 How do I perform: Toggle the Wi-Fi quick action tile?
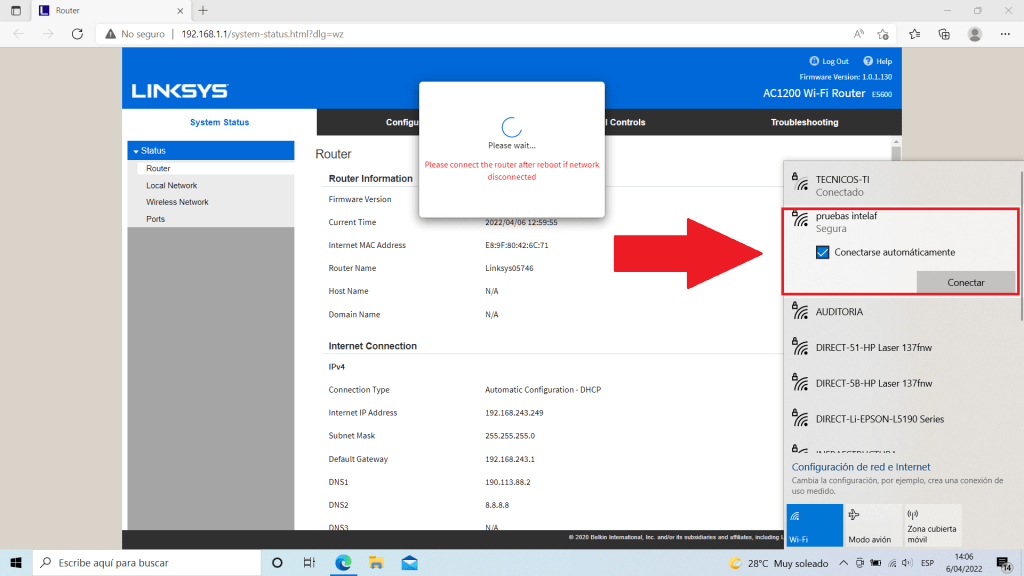coord(815,525)
